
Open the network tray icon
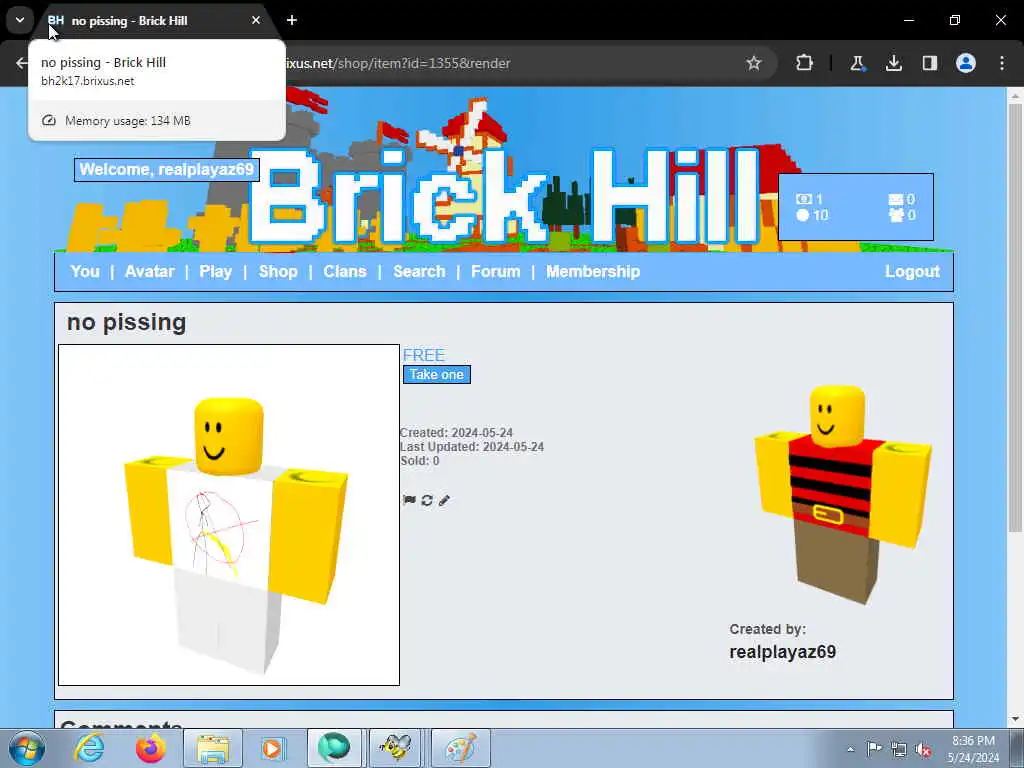point(899,749)
